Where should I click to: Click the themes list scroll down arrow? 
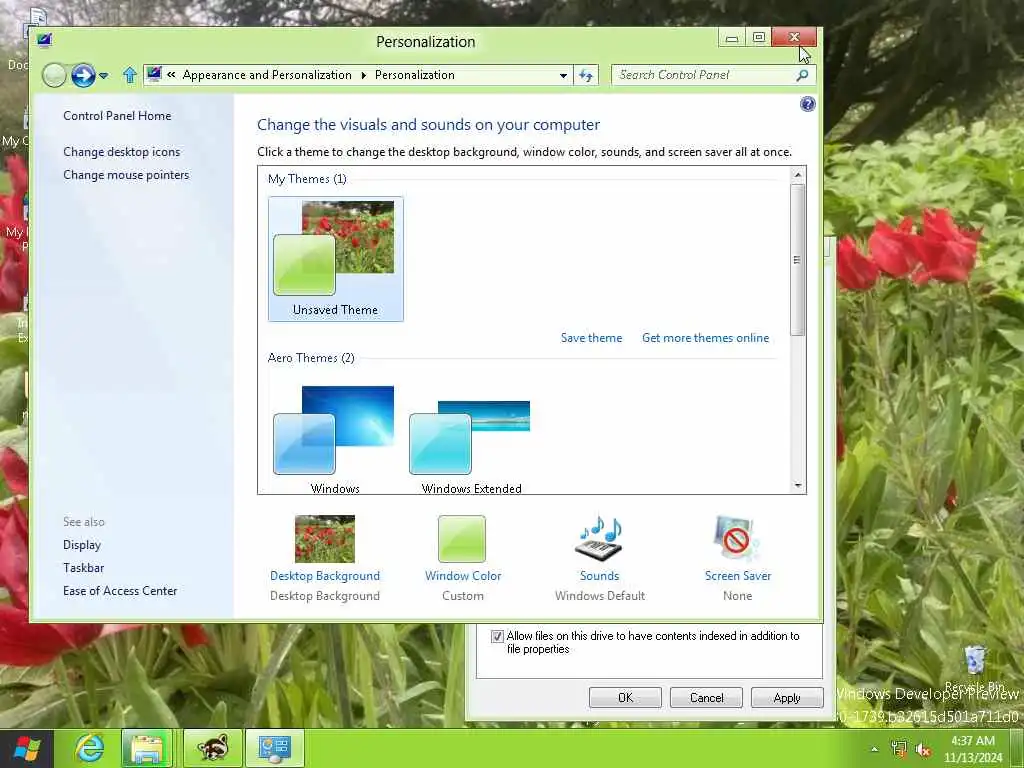(x=797, y=485)
